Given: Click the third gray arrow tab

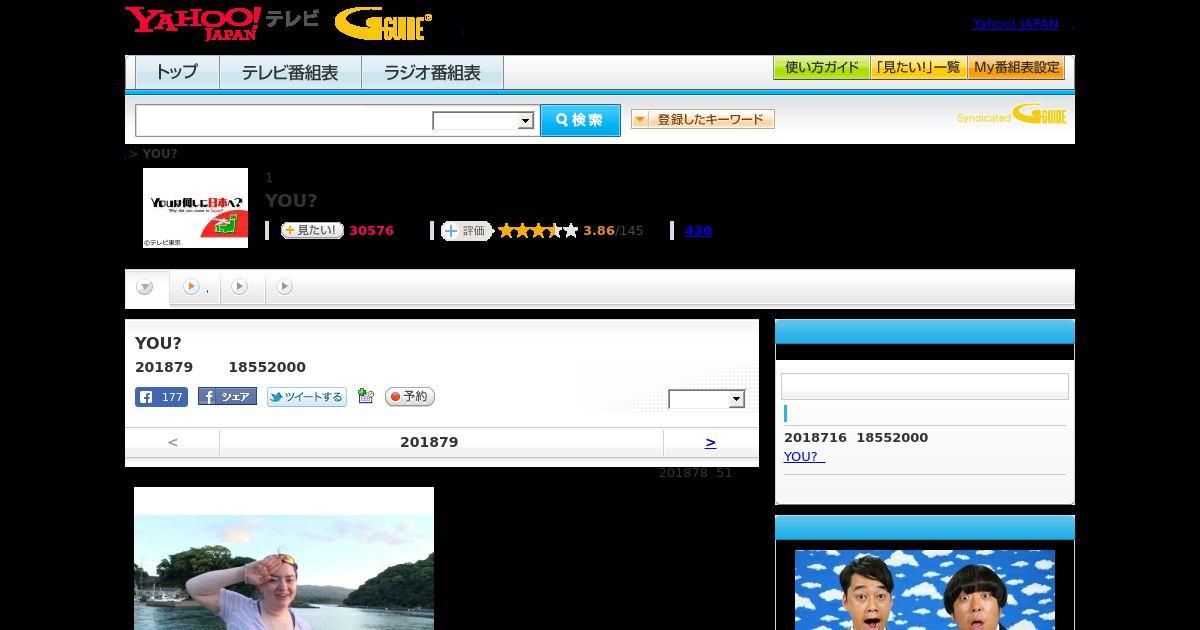Looking at the screenshot, I should click(x=239, y=287).
